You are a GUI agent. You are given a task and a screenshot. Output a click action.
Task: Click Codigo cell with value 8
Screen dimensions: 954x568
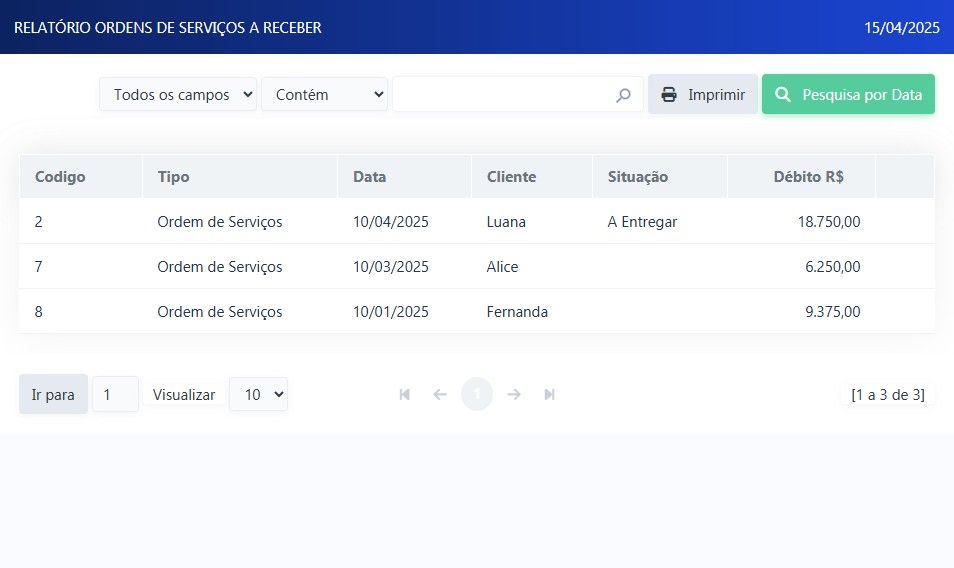pos(38,312)
